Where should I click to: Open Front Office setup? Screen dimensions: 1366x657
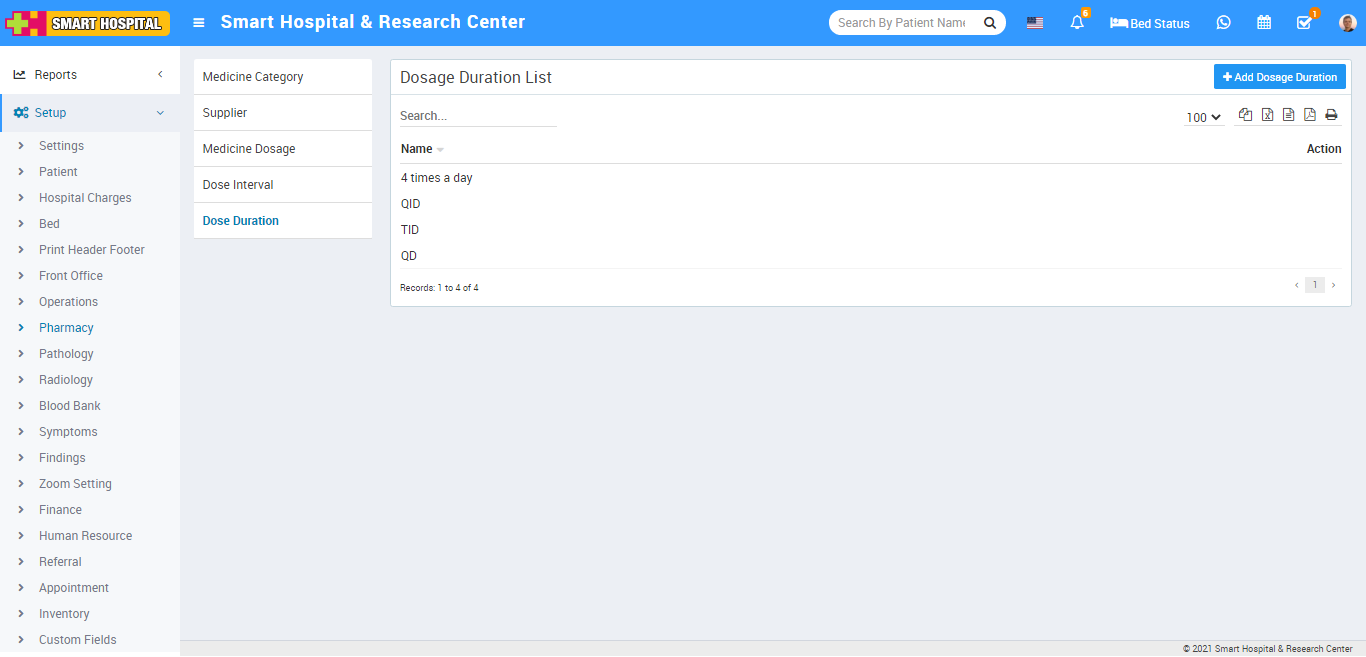pos(71,276)
